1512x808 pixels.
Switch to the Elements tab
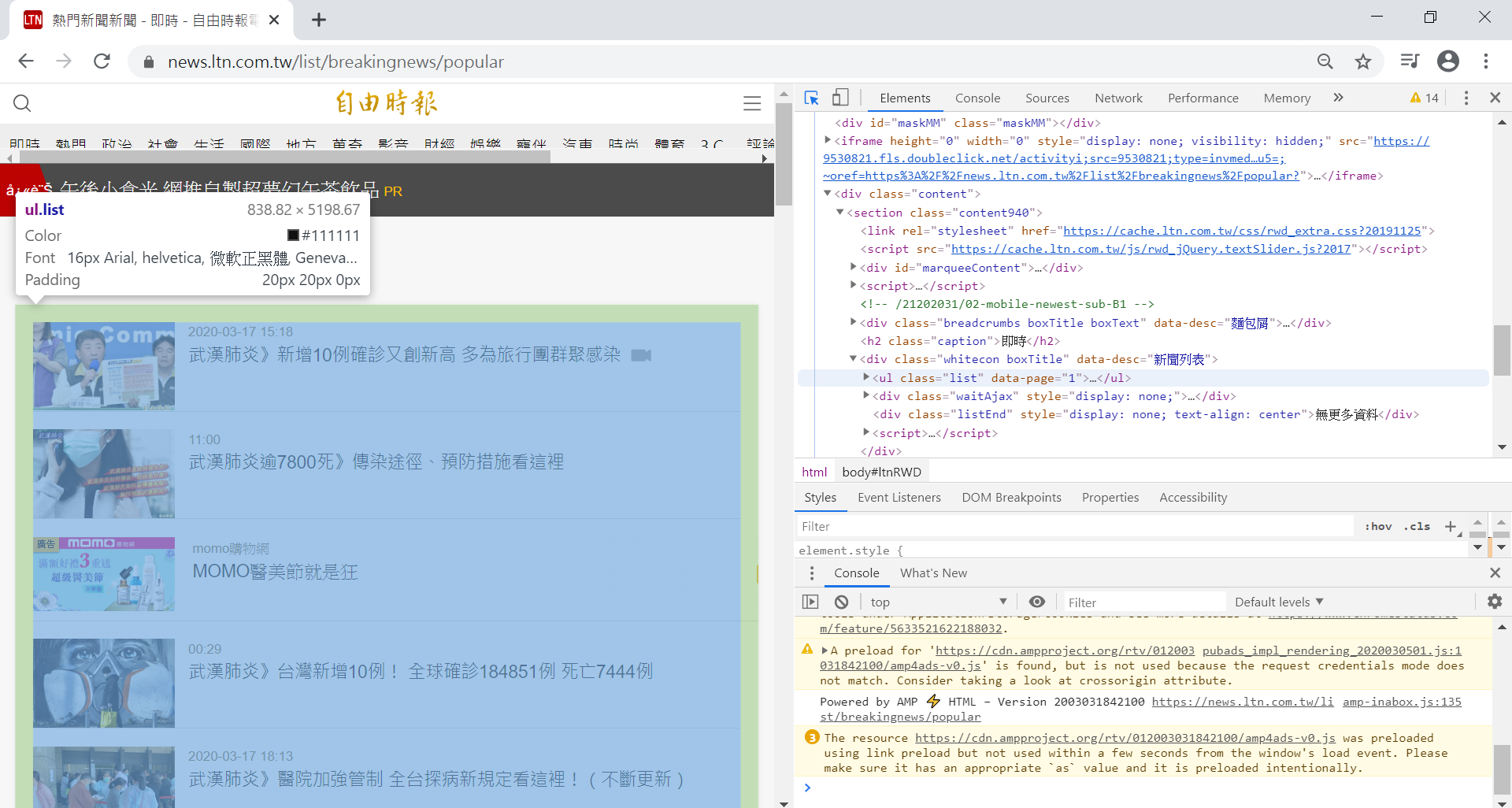(905, 98)
